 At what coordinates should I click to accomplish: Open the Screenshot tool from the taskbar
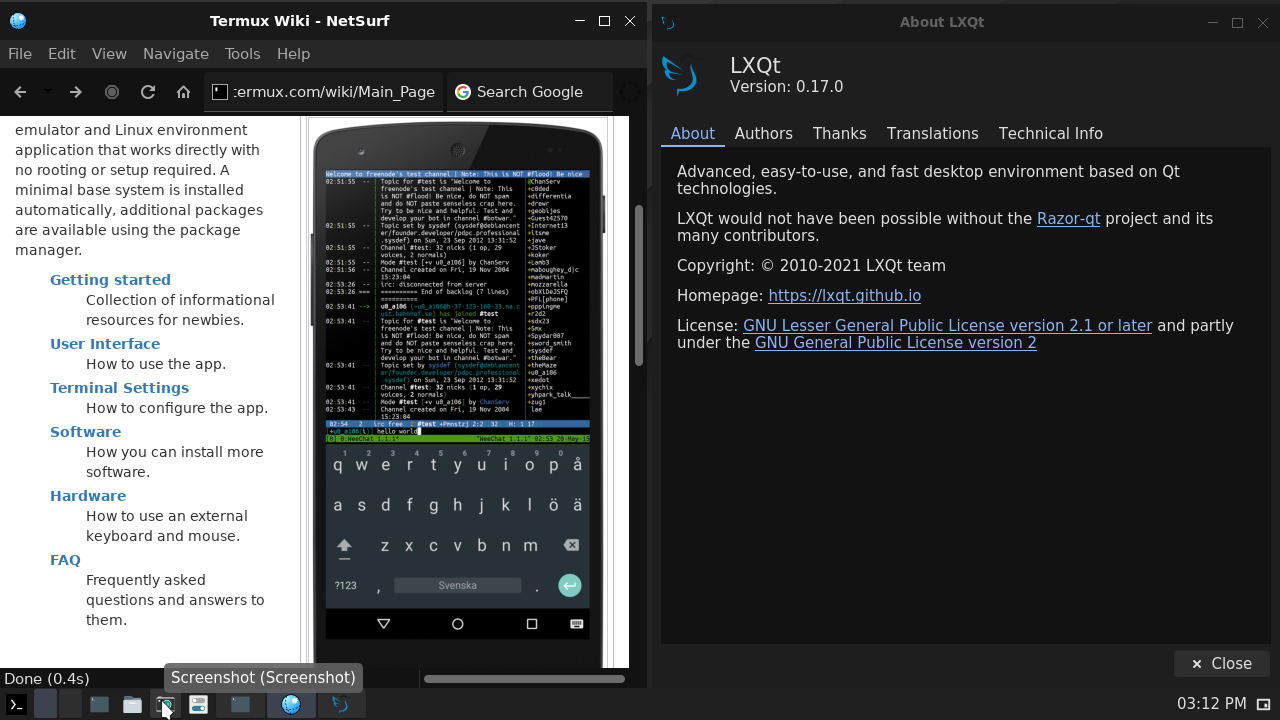point(165,704)
